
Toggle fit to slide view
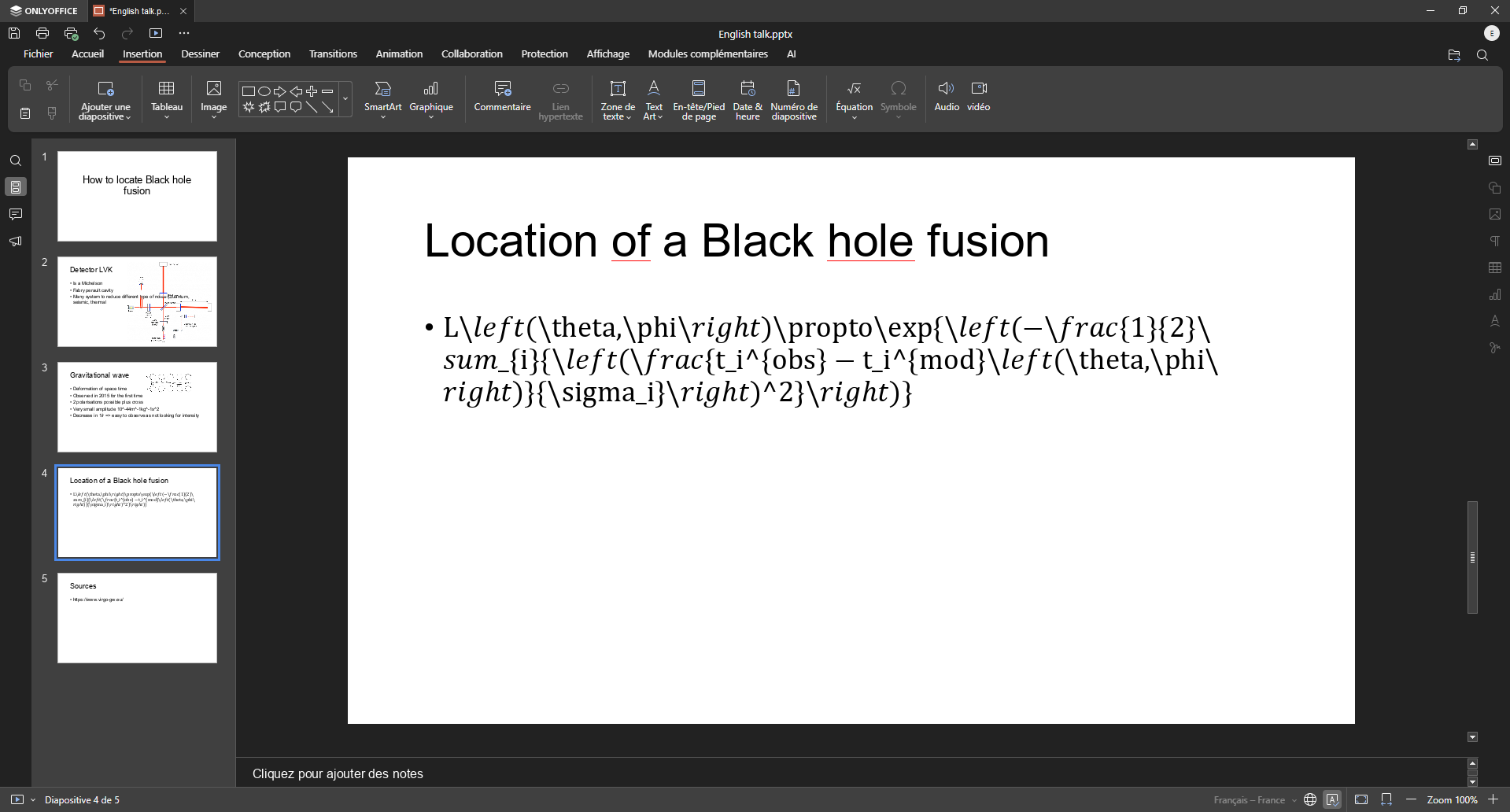tap(1361, 799)
